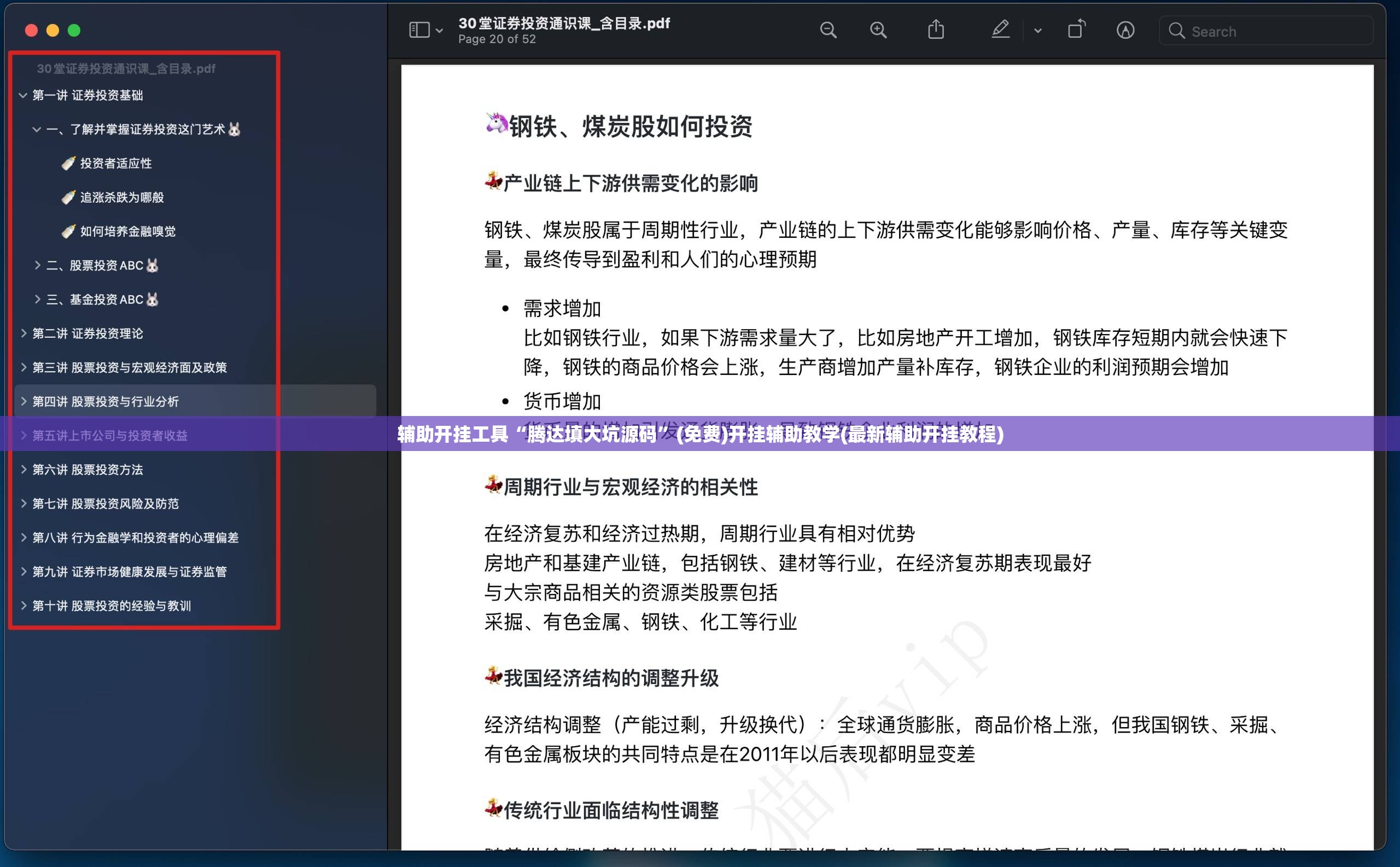The height and width of the screenshot is (867, 1400).
Task: Expand 第四讲 股票投资与行业分析 chevron
Action: (x=24, y=401)
